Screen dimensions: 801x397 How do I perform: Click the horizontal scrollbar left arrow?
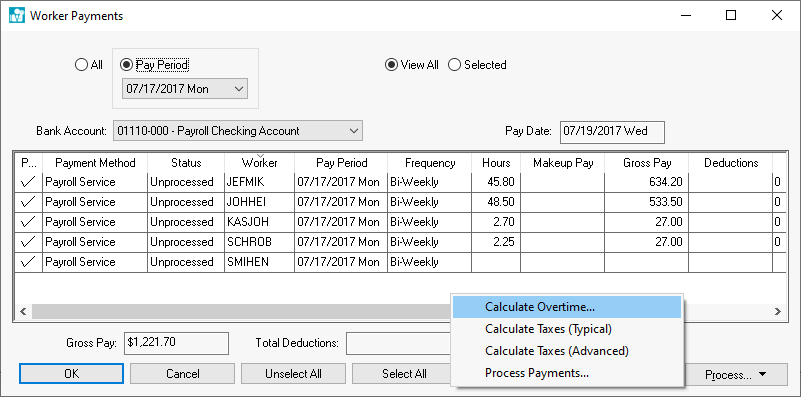[23, 311]
